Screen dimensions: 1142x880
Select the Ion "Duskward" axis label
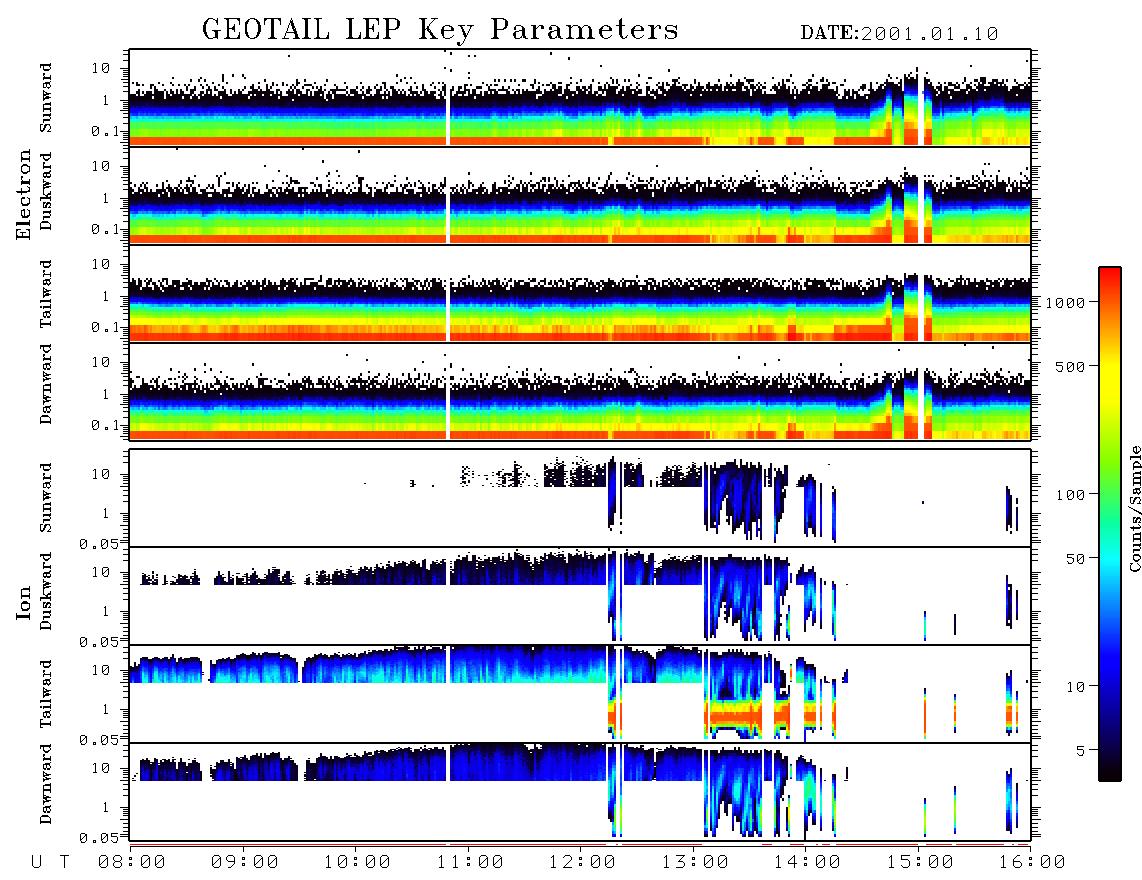click(x=46, y=591)
